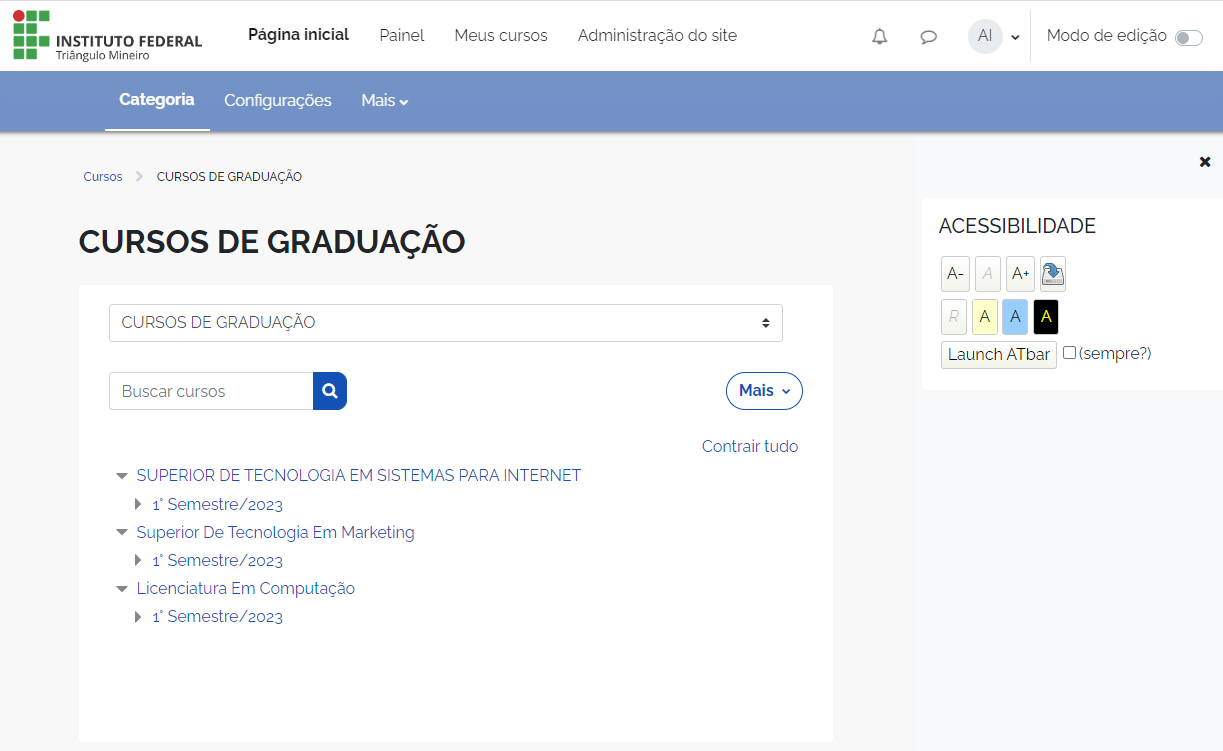Open the messages speech bubble icon
The width and height of the screenshot is (1223, 751).
pyautogui.click(x=928, y=37)
